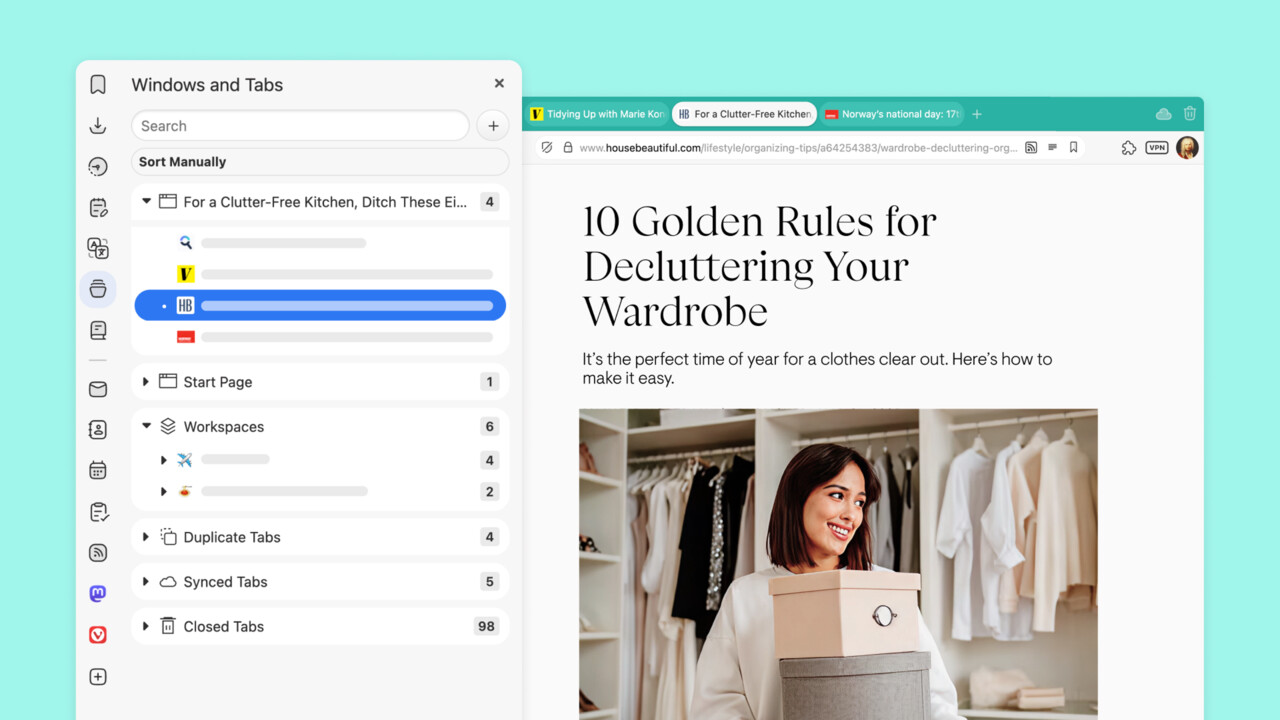This screenshot has width=1280, height=720.
Task: Click the profile avatar in the toolbar
Action: (x=1187, y=147)
